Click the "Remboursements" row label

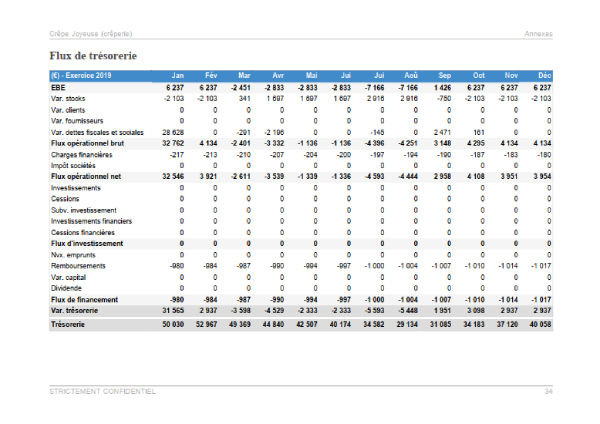pyautogui.click(x=76, y=265)
